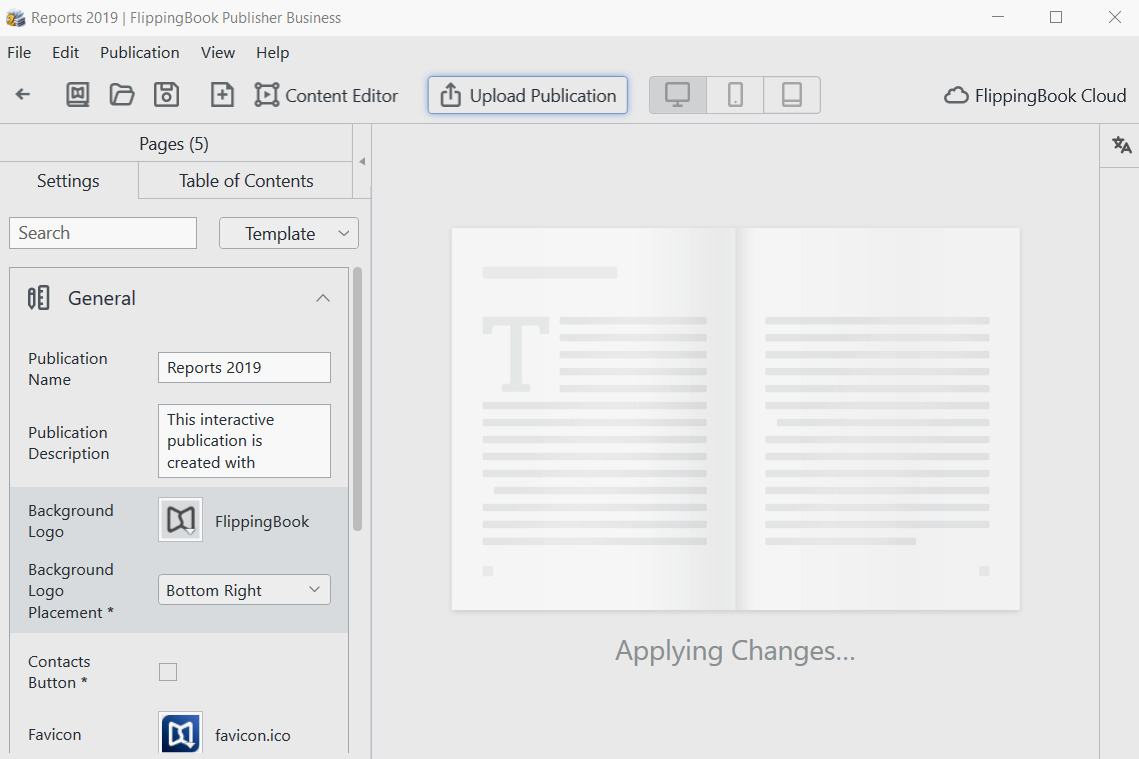The image size is (1139, 759).
Task: Click the settings panel scrollbar
Action: pyautogui.click(x=357, y=399)
